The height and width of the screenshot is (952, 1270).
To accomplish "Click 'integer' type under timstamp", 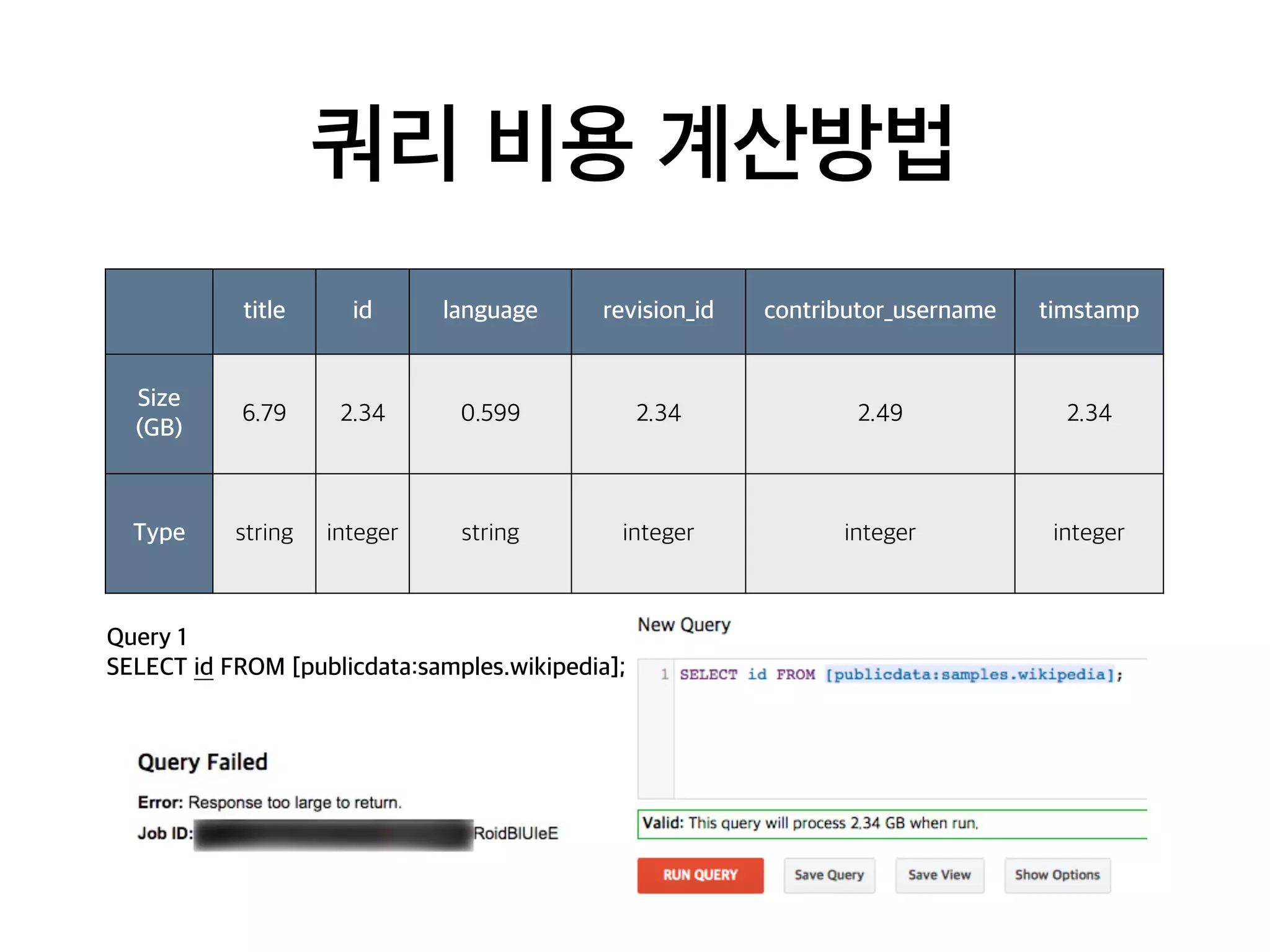I will pos(1089,532).
